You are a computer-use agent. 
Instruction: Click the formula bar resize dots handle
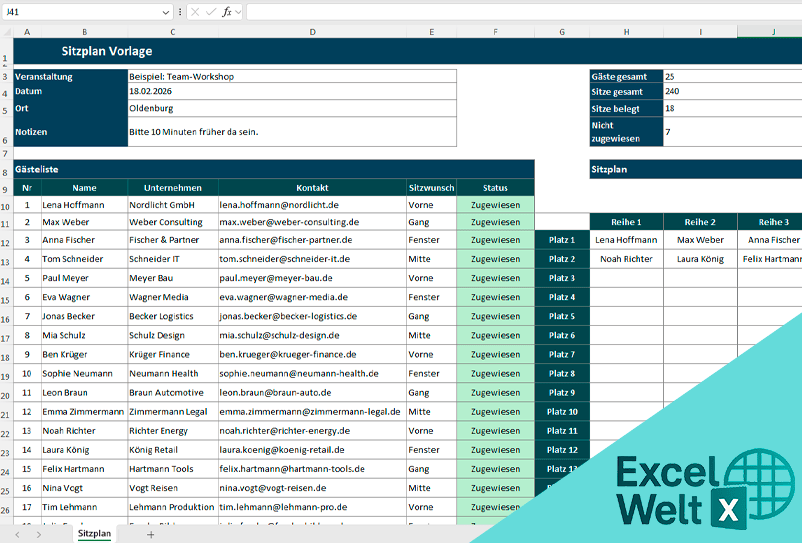pyautogui.click(x=179, y=12)
